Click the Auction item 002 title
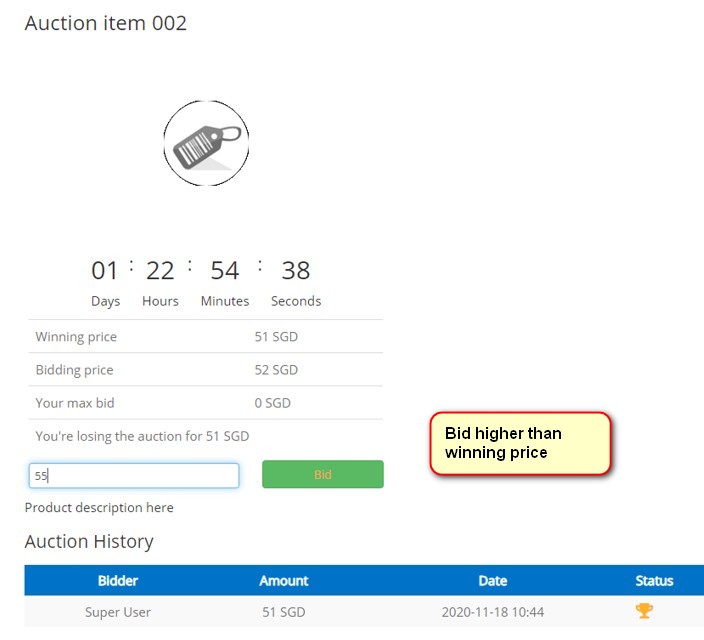704x640 pixels. 106,23
